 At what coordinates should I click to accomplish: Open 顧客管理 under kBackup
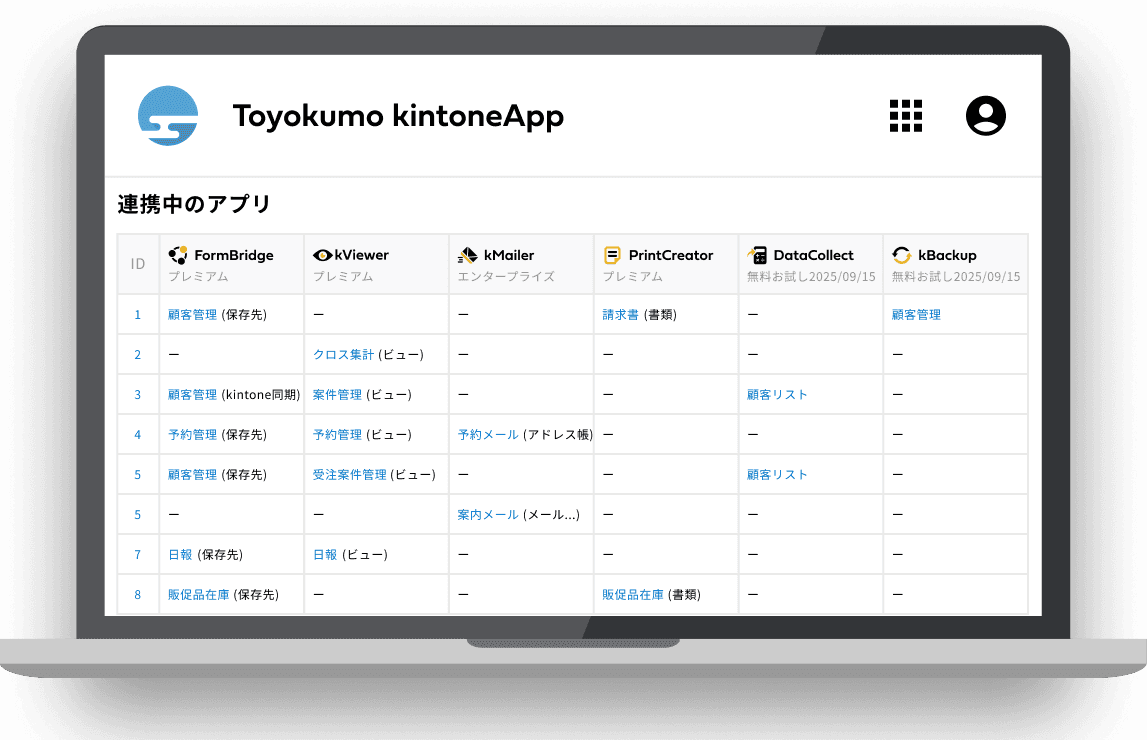tap(917, 314)
